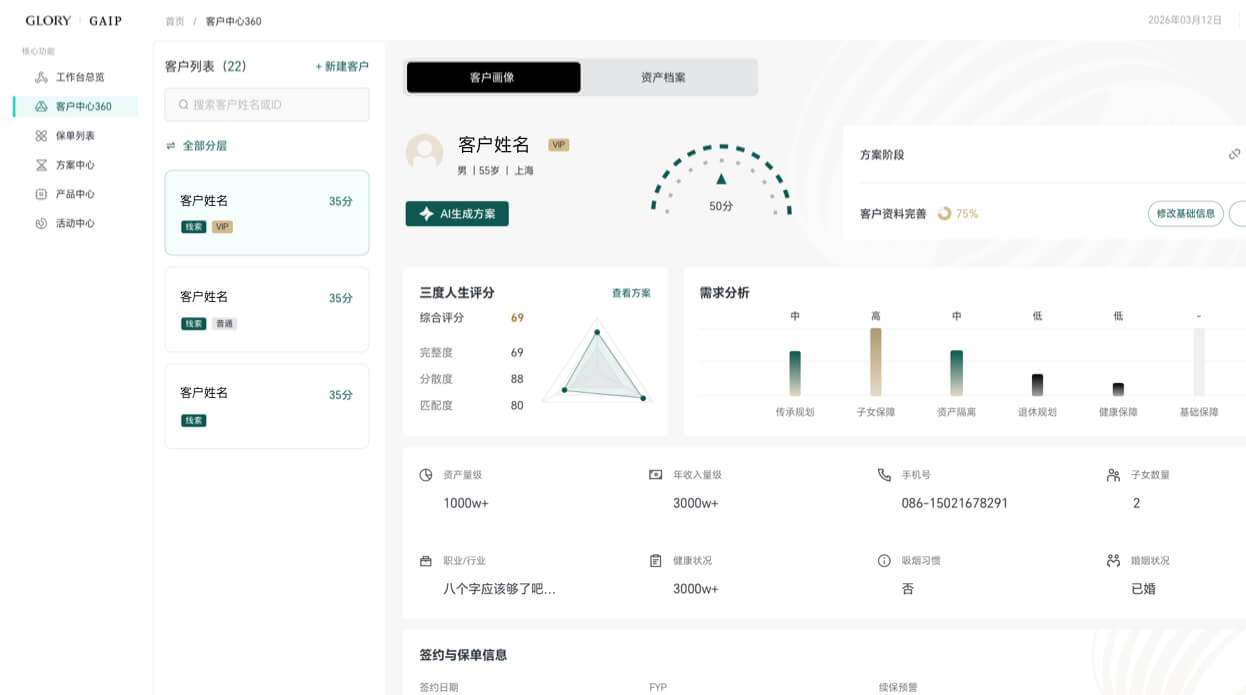Click the 年收入量级 icon
1246x695 pixels.
(655, 475)
